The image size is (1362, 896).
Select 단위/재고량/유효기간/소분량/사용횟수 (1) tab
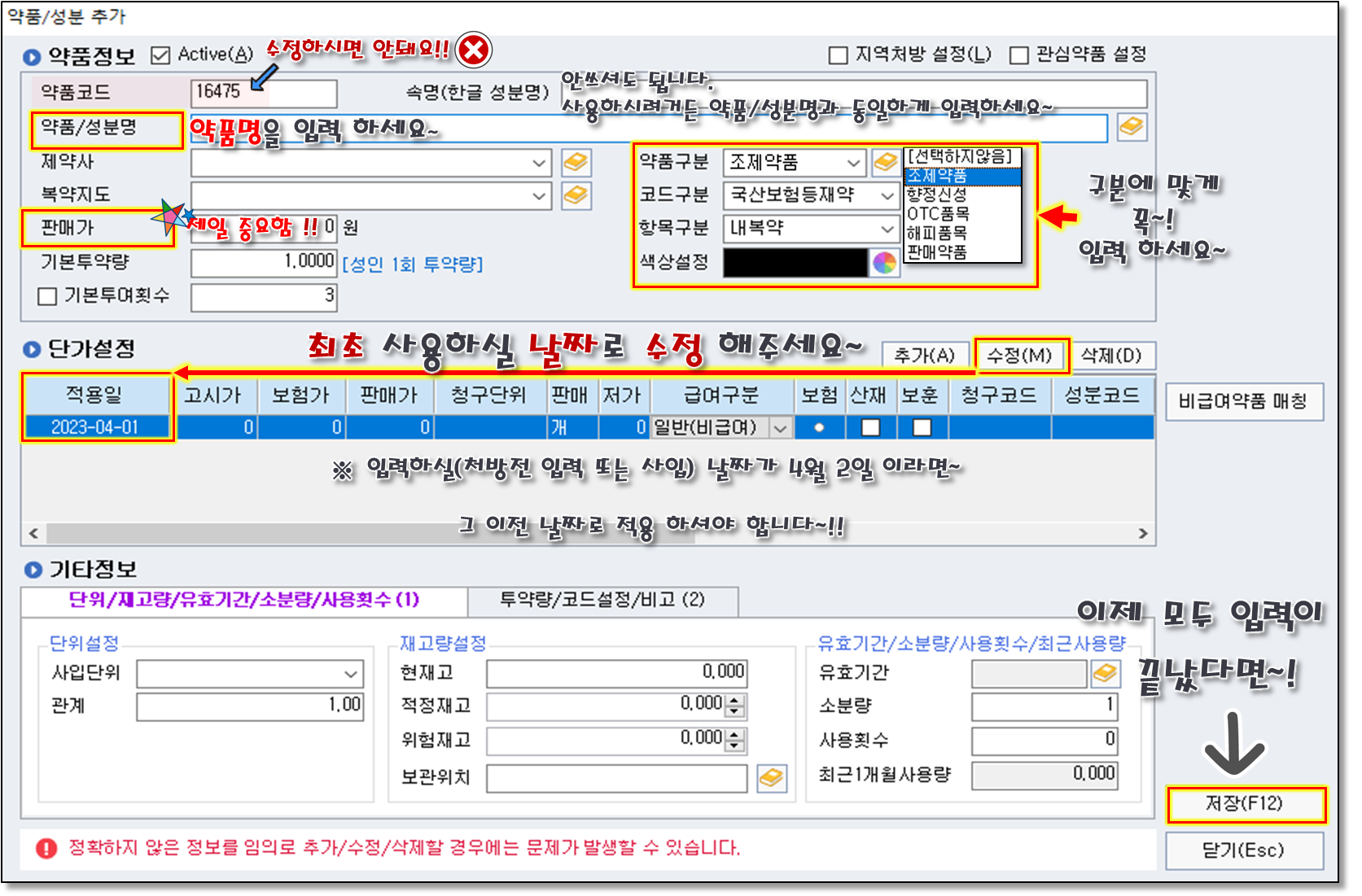pyautogui.click(x=243, y=601)
